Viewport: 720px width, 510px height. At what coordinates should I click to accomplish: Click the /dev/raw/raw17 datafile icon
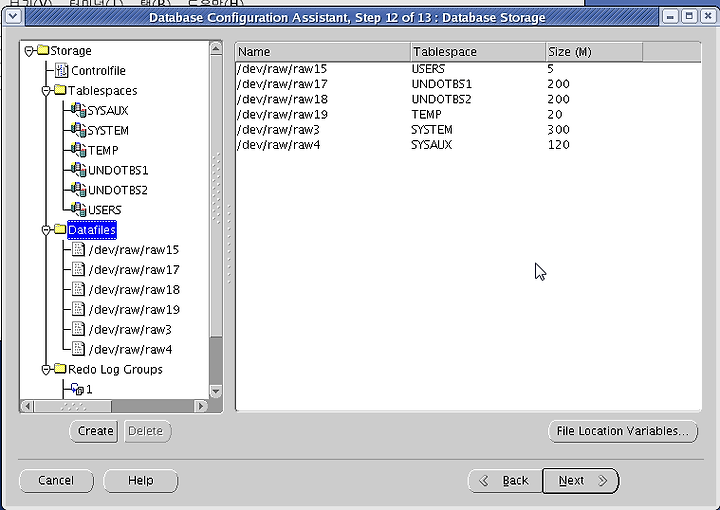[x=79, y=269]
